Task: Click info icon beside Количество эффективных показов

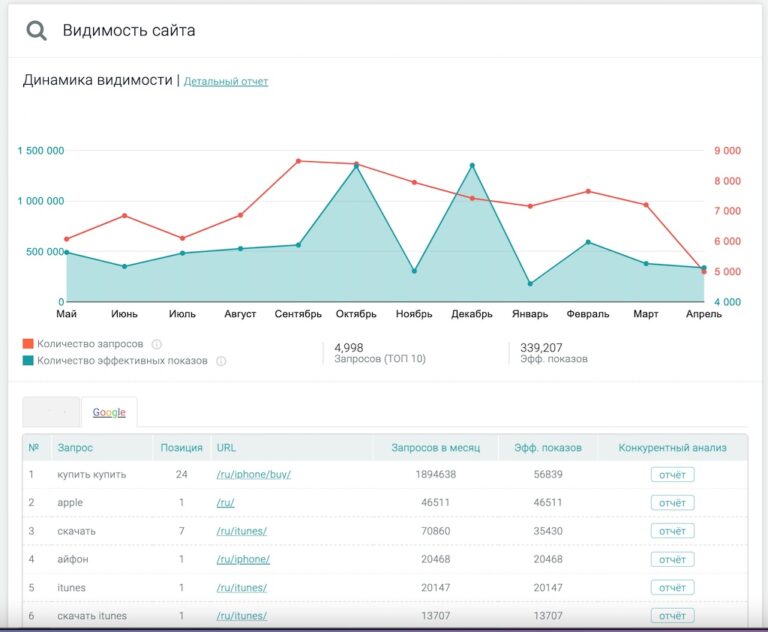Action: (221, 361)
